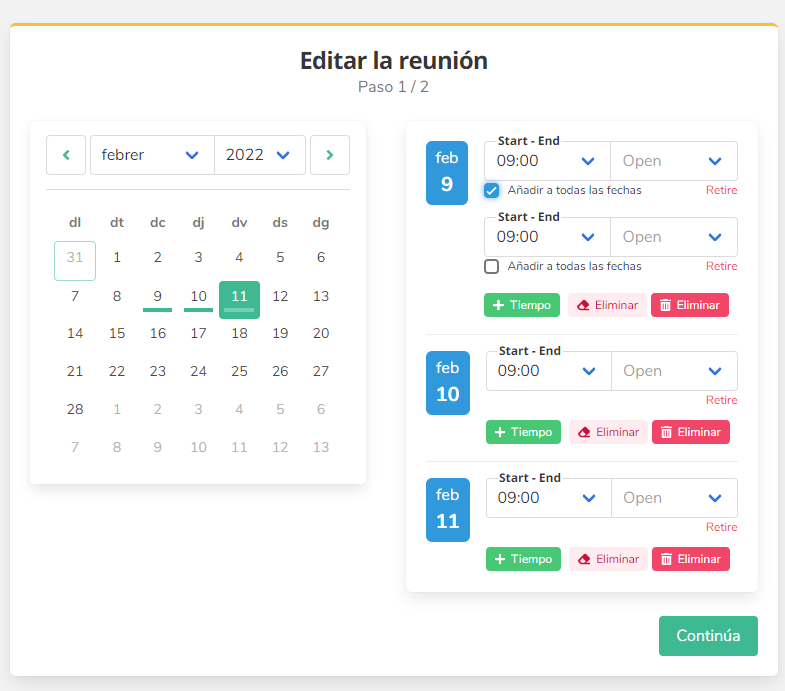Click the red trash Eliminar button for feb 10
This screenshot has width=785, height=691.
click(x=690, y=432)
